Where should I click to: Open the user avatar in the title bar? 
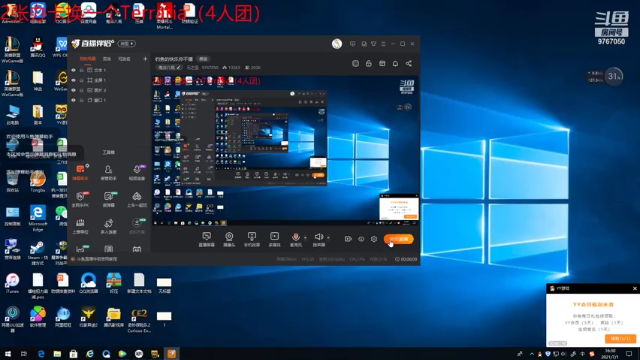coord(337,44)
